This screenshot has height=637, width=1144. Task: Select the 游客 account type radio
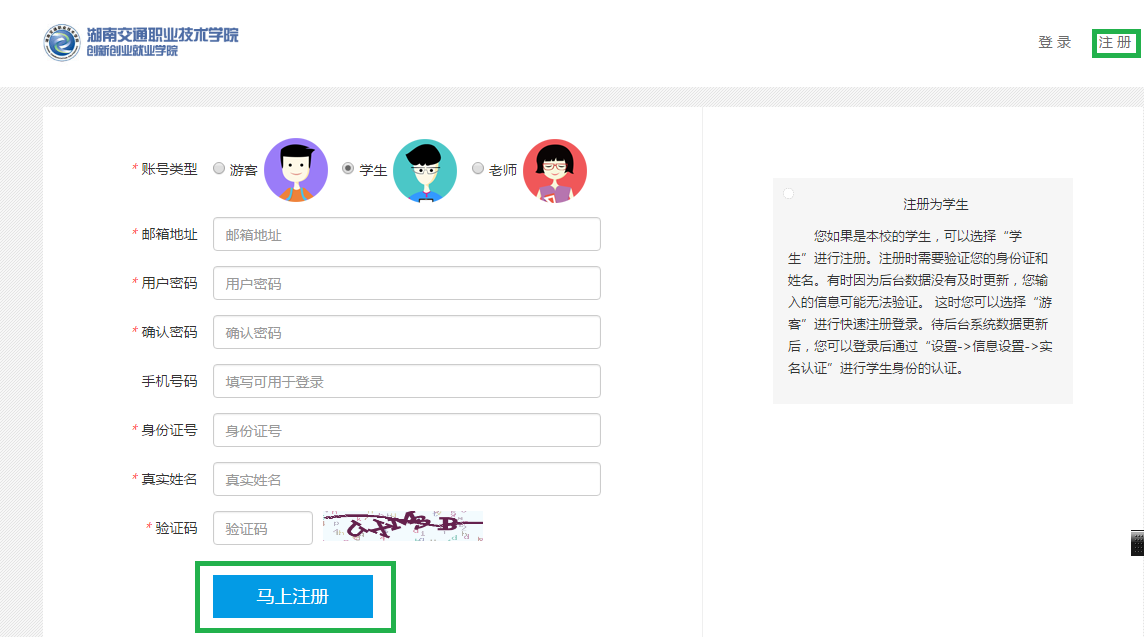219,169
